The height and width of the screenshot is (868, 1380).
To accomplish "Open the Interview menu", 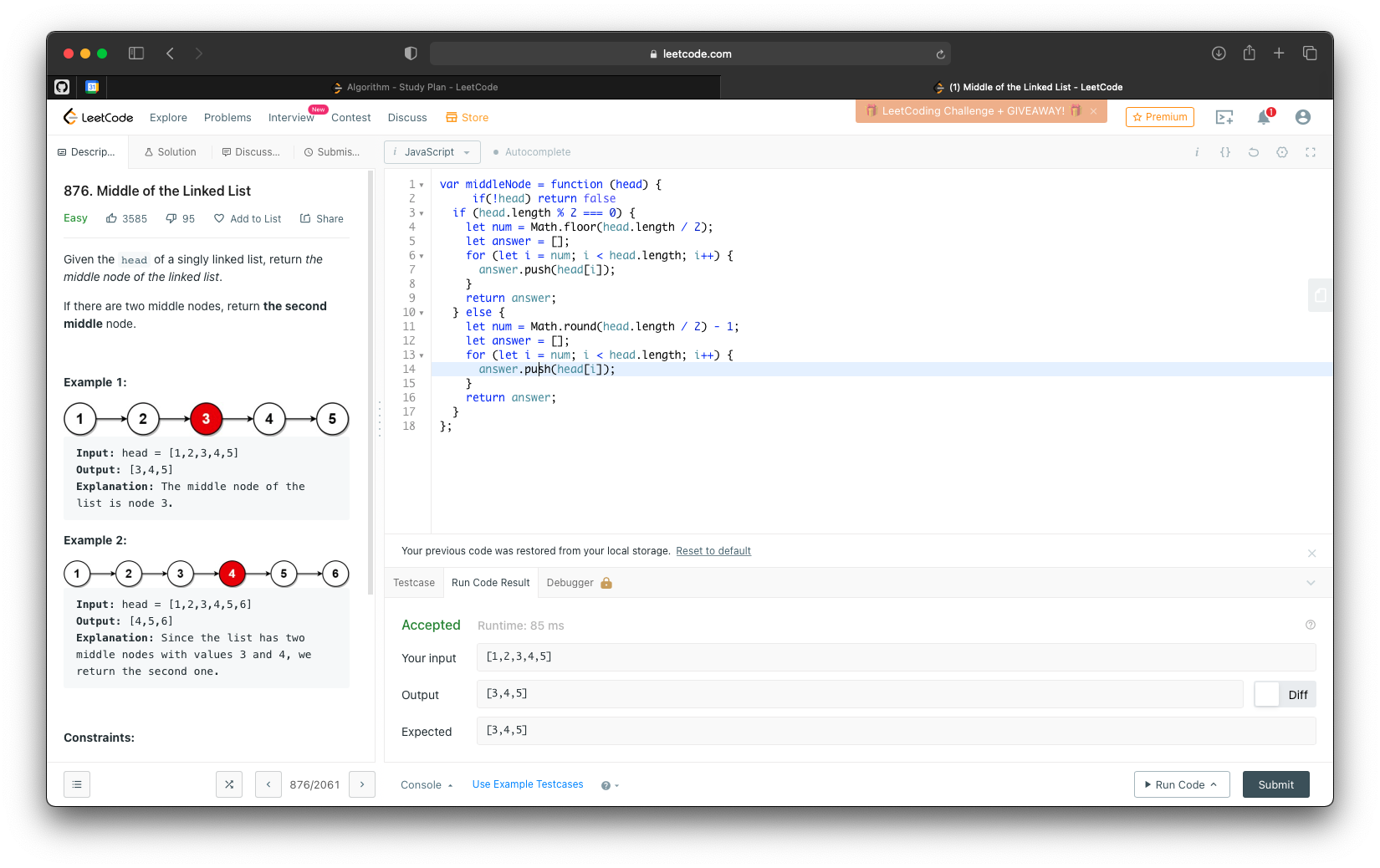I will tap(291, 118).
